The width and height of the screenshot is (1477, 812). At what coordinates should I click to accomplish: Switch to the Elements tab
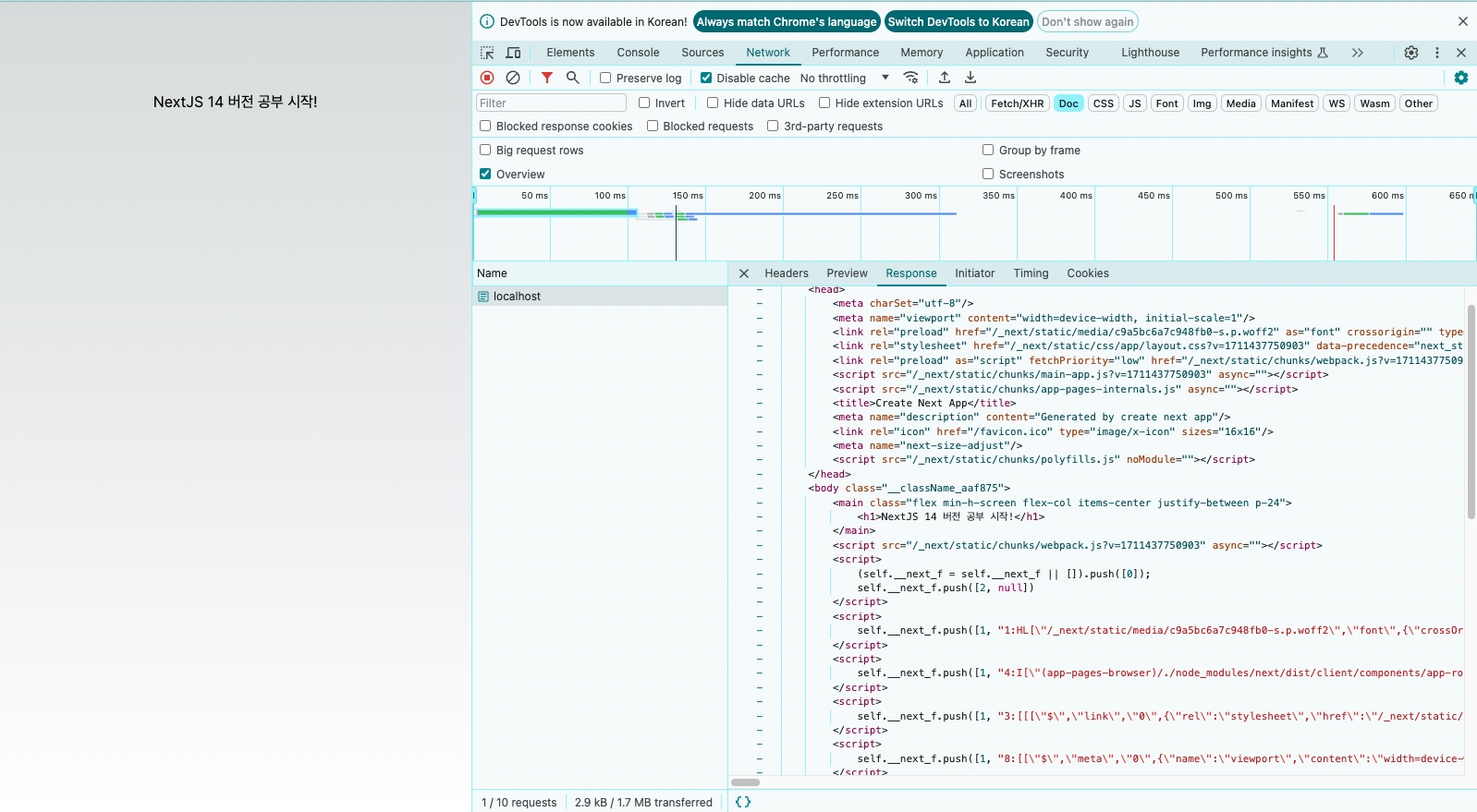point(570,53)
